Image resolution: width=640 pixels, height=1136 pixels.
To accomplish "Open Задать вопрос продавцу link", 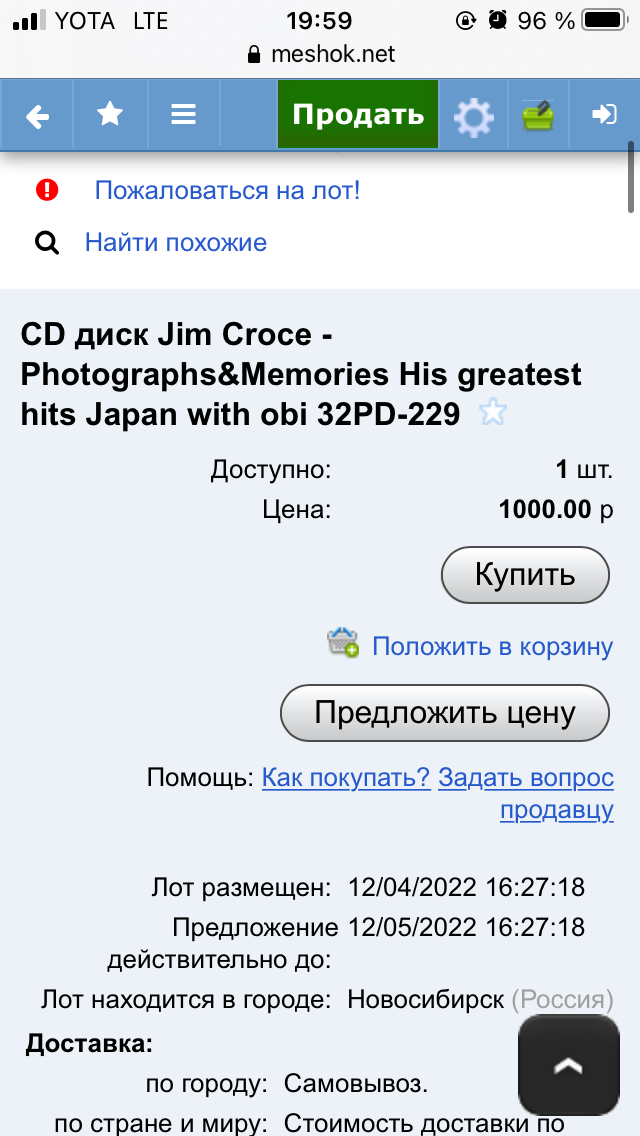I will (x=526, y=794).
